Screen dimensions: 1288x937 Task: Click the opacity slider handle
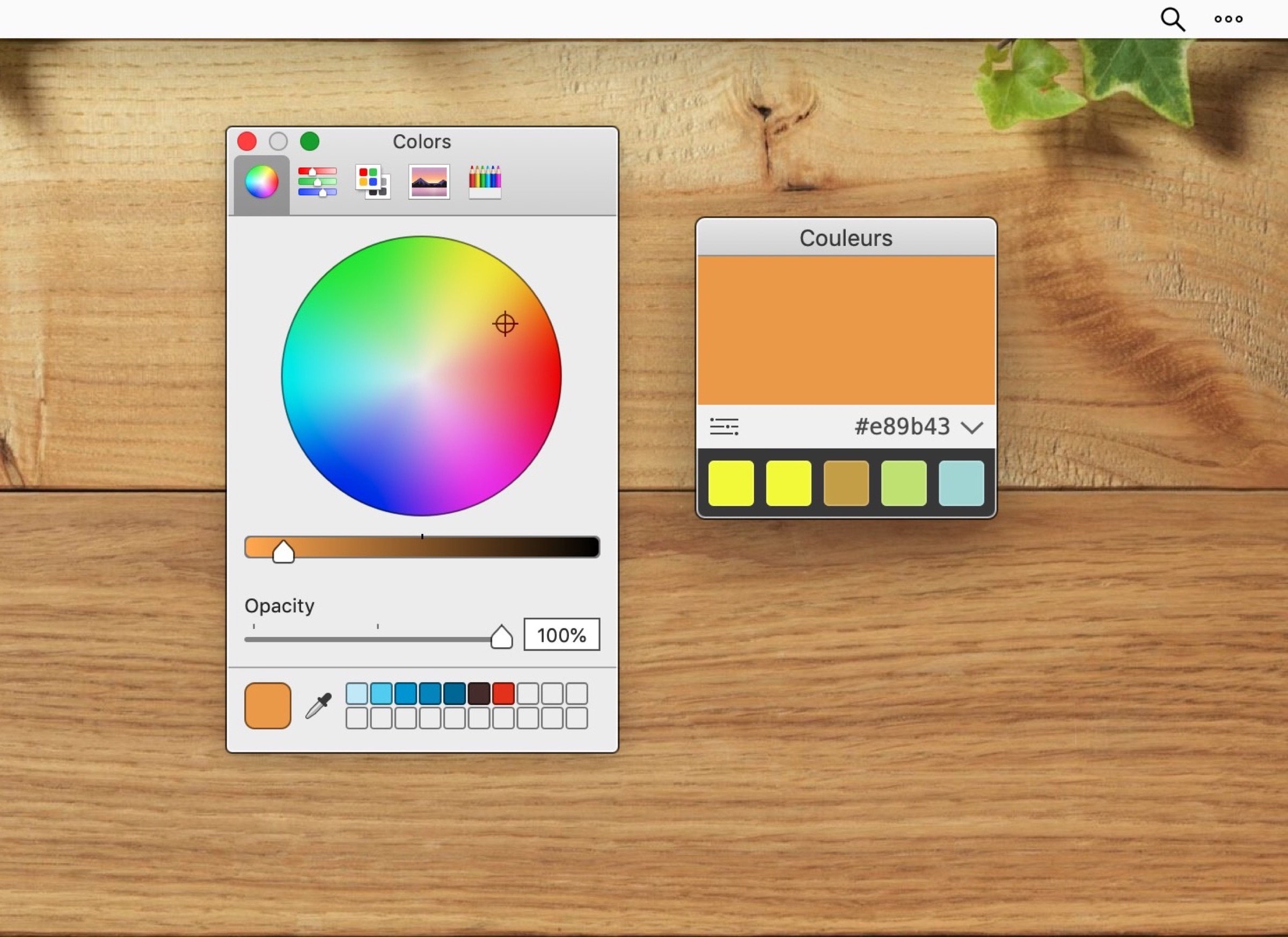click(x=501, y=637)
